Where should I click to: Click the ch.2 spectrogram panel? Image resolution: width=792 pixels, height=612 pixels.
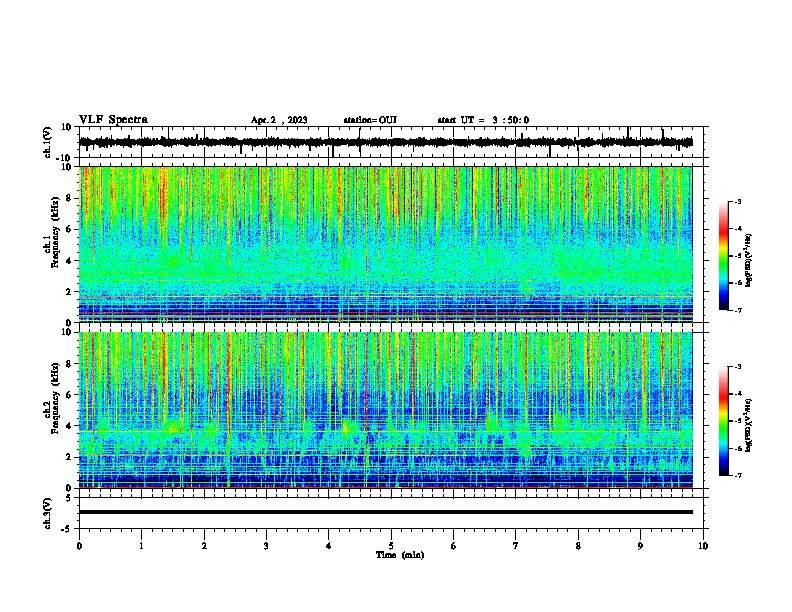(x=386, y=410)
